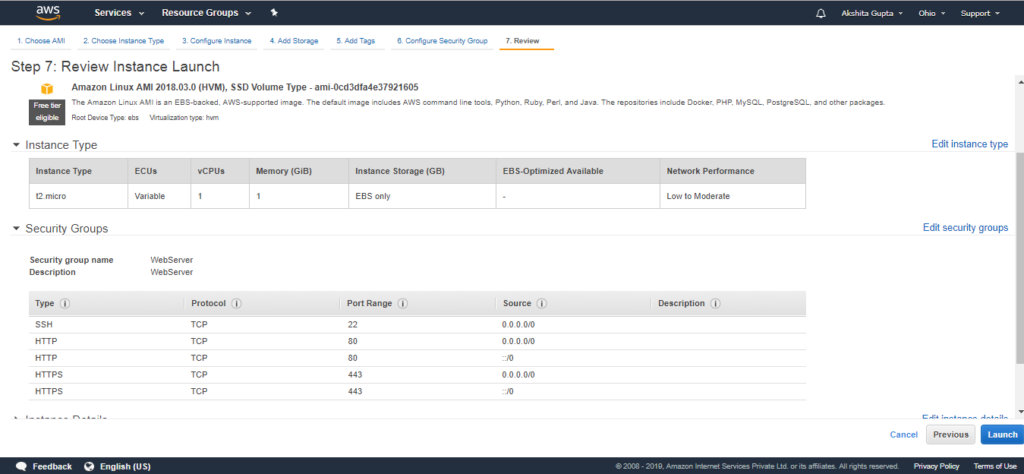Open the Support dropdown menu
This screenshot has width=1024, height=474.
(980, 13)
